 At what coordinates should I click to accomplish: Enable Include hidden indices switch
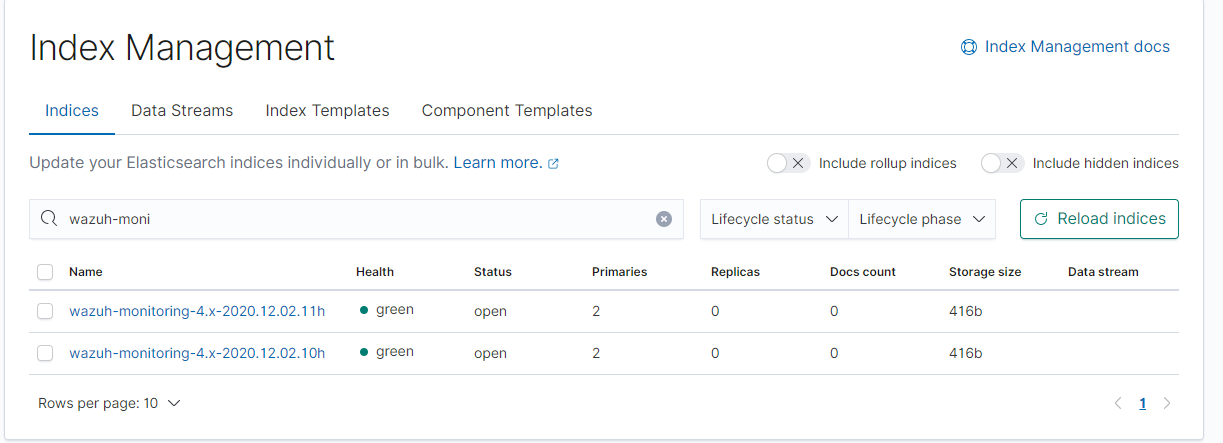1002,163
